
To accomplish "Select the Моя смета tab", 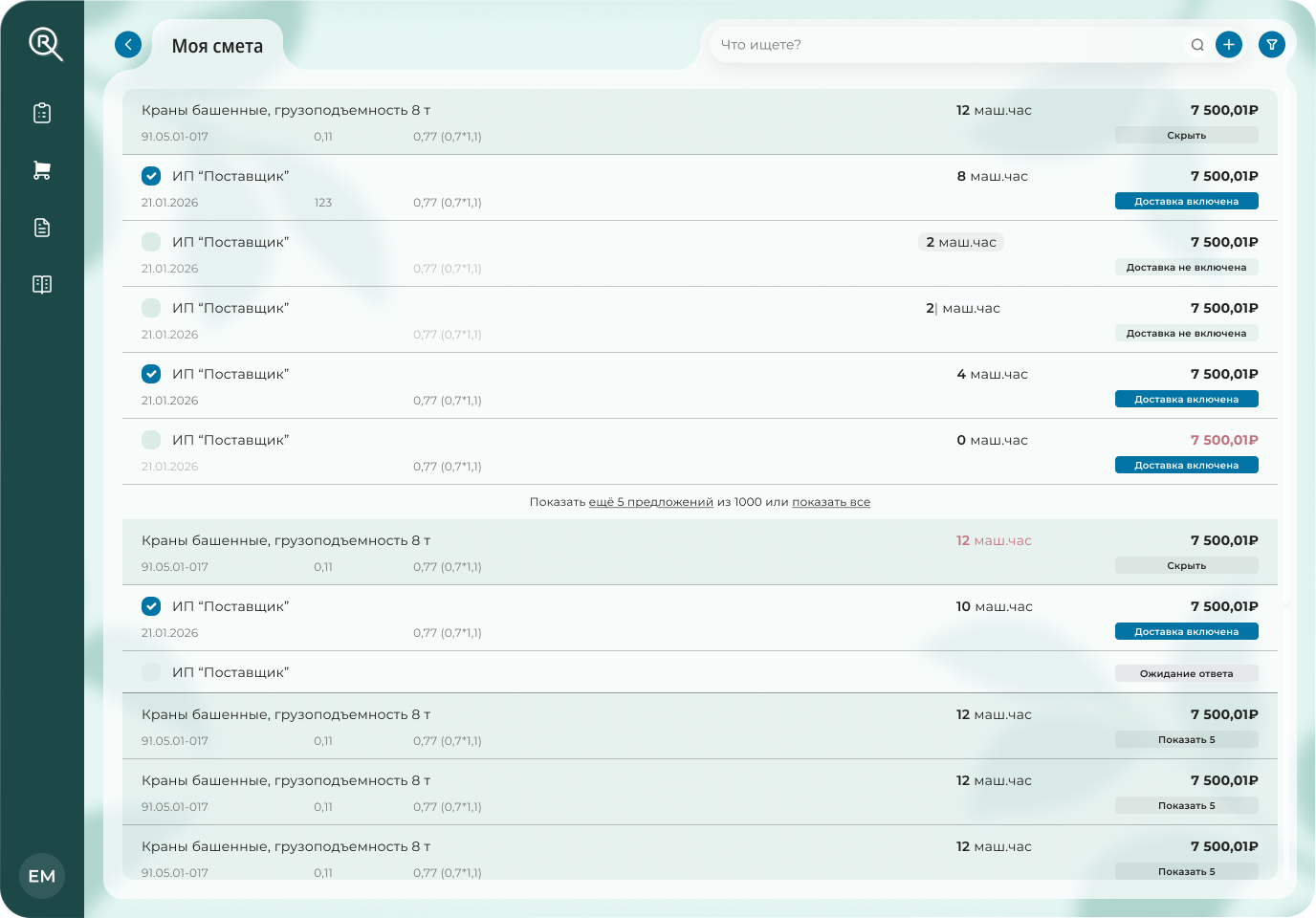I will (217, 46).
